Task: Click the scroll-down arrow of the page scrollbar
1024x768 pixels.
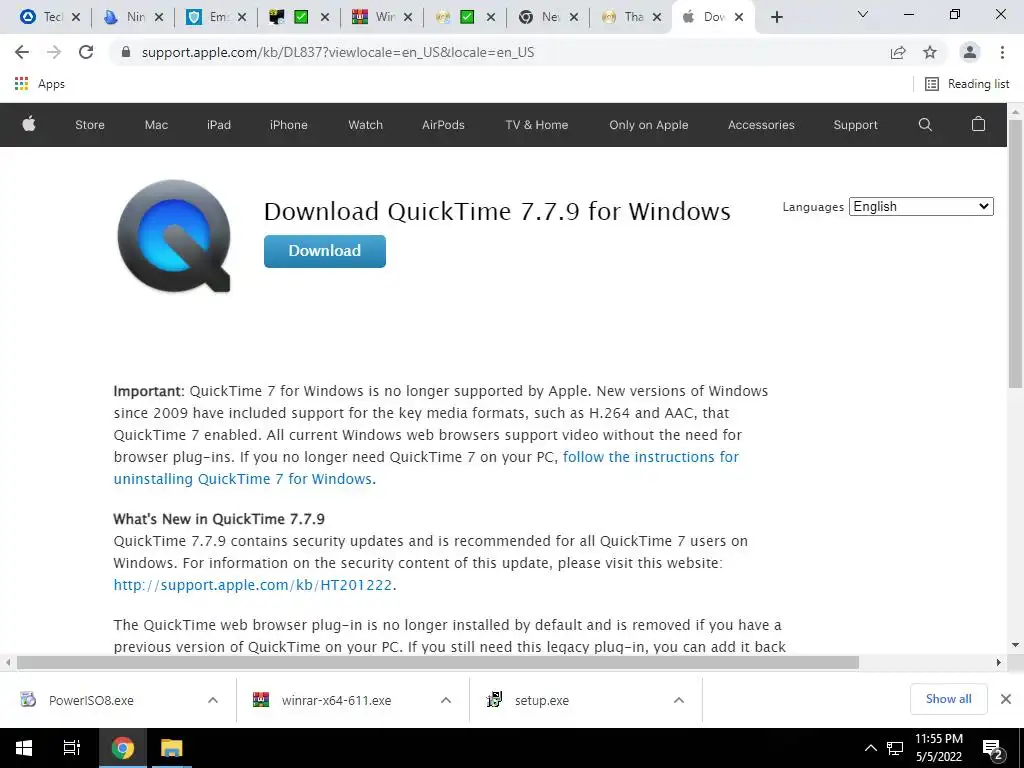Action: pyautogui.click(x=1016, y=645)
